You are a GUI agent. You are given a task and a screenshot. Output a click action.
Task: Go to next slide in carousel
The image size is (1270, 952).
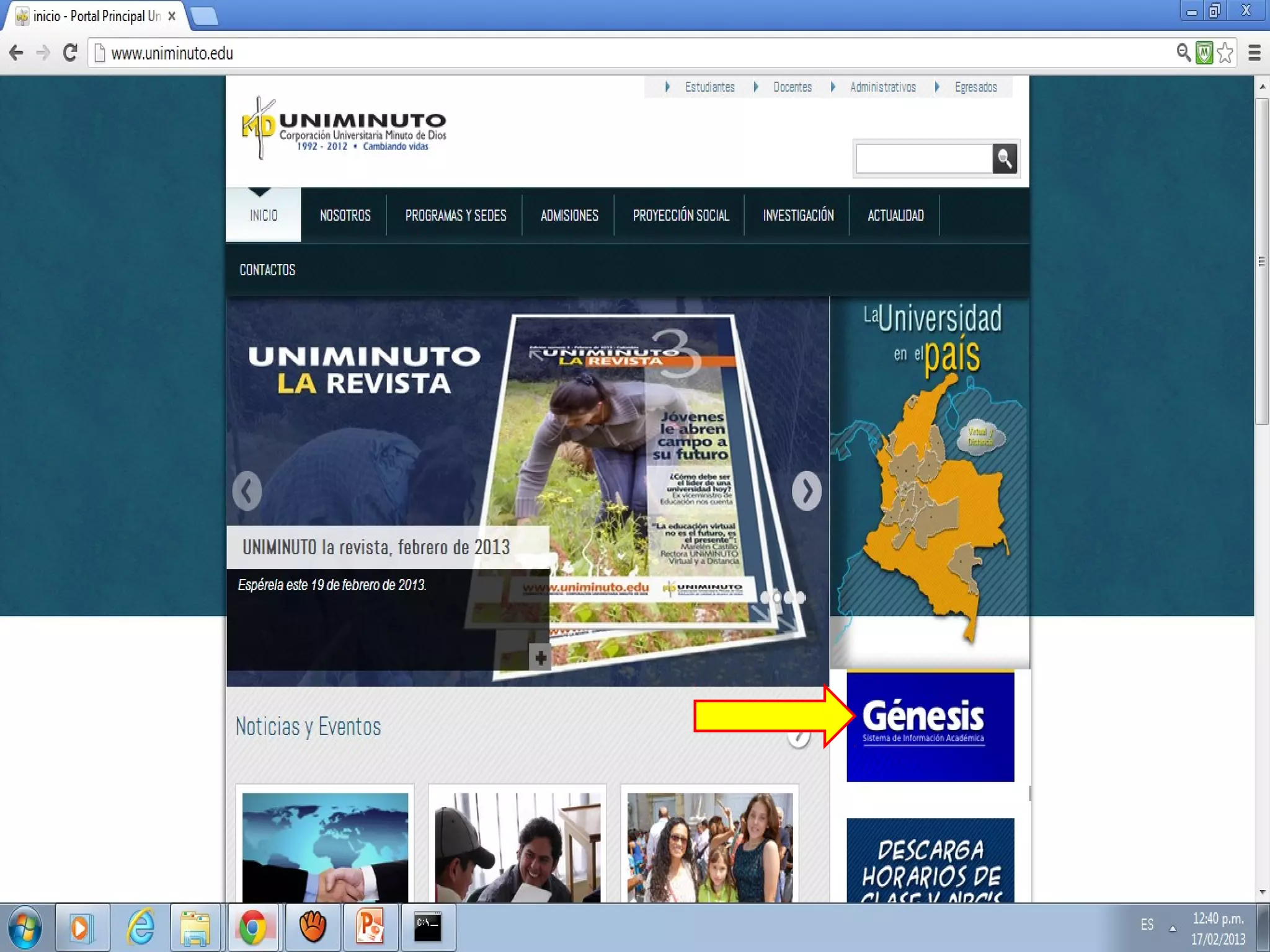point(806,491)
